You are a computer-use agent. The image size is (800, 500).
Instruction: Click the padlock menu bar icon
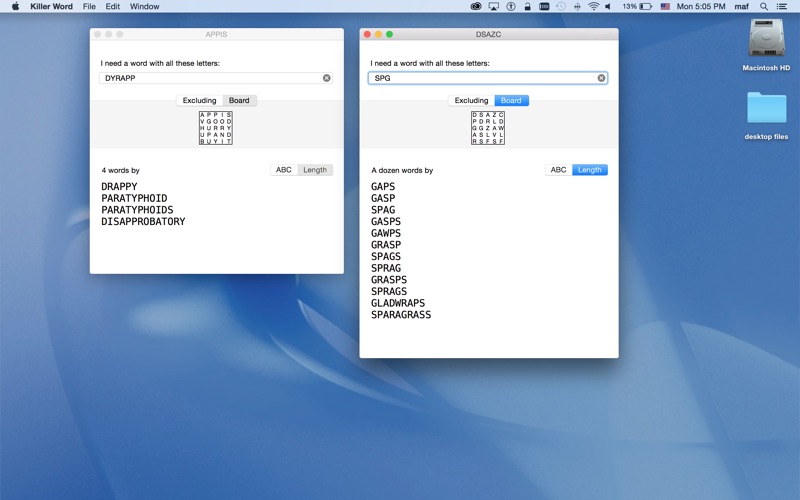coord(527,6)
